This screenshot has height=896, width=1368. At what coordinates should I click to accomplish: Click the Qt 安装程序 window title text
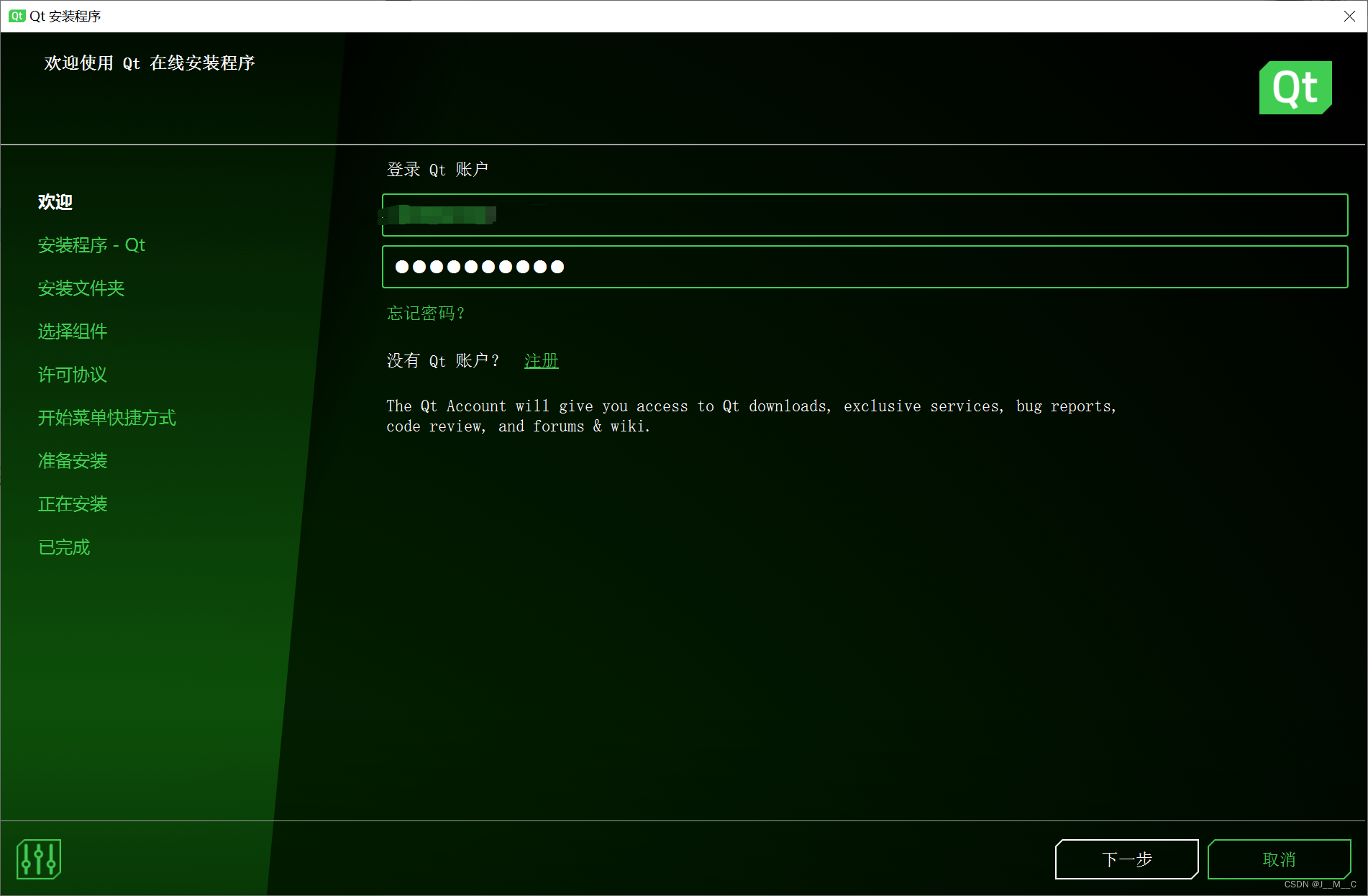65,16
